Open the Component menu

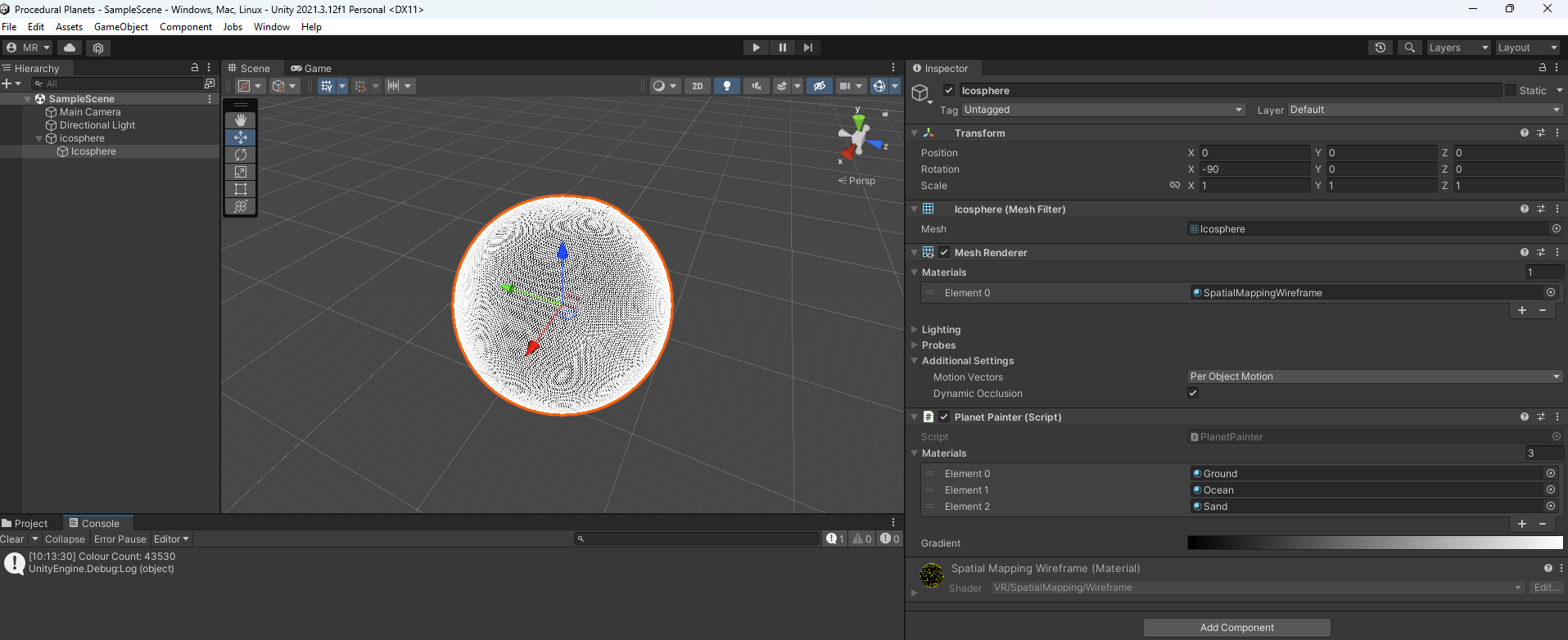[x=186, y=27]
